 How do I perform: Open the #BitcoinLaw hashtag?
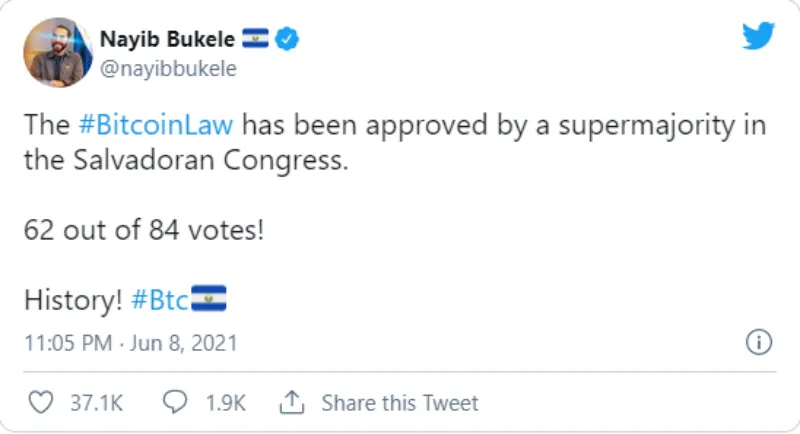pyautogui.click(x=155, y=127)
